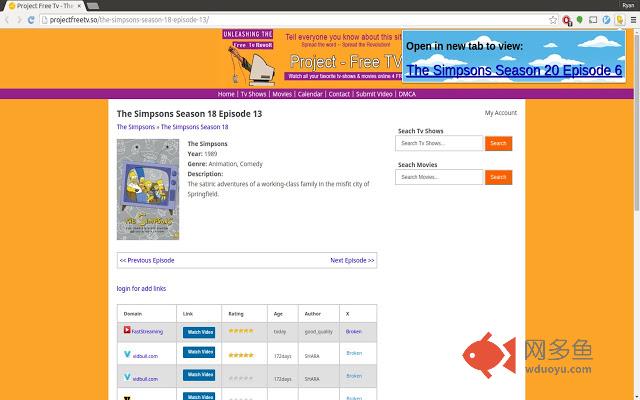The width and height of the screenshot is (640, 400).
Task: Click the address bar URL
Action: [x=129, y=20]
